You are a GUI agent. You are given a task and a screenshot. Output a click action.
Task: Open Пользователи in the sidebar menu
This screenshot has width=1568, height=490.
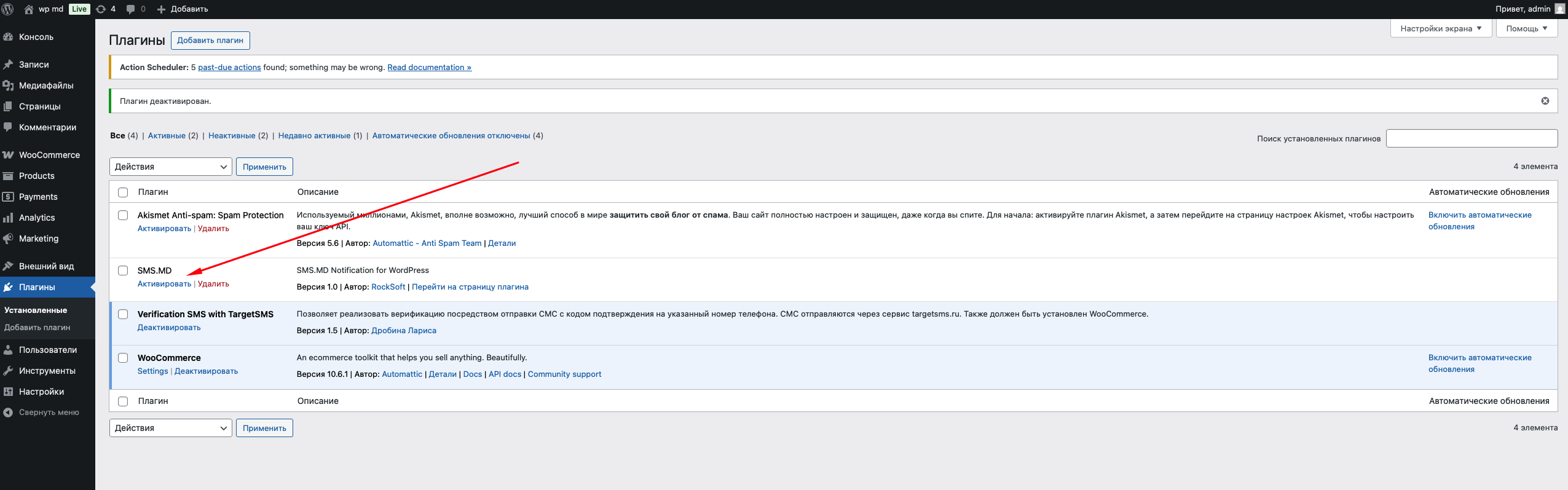pos(48,350)
